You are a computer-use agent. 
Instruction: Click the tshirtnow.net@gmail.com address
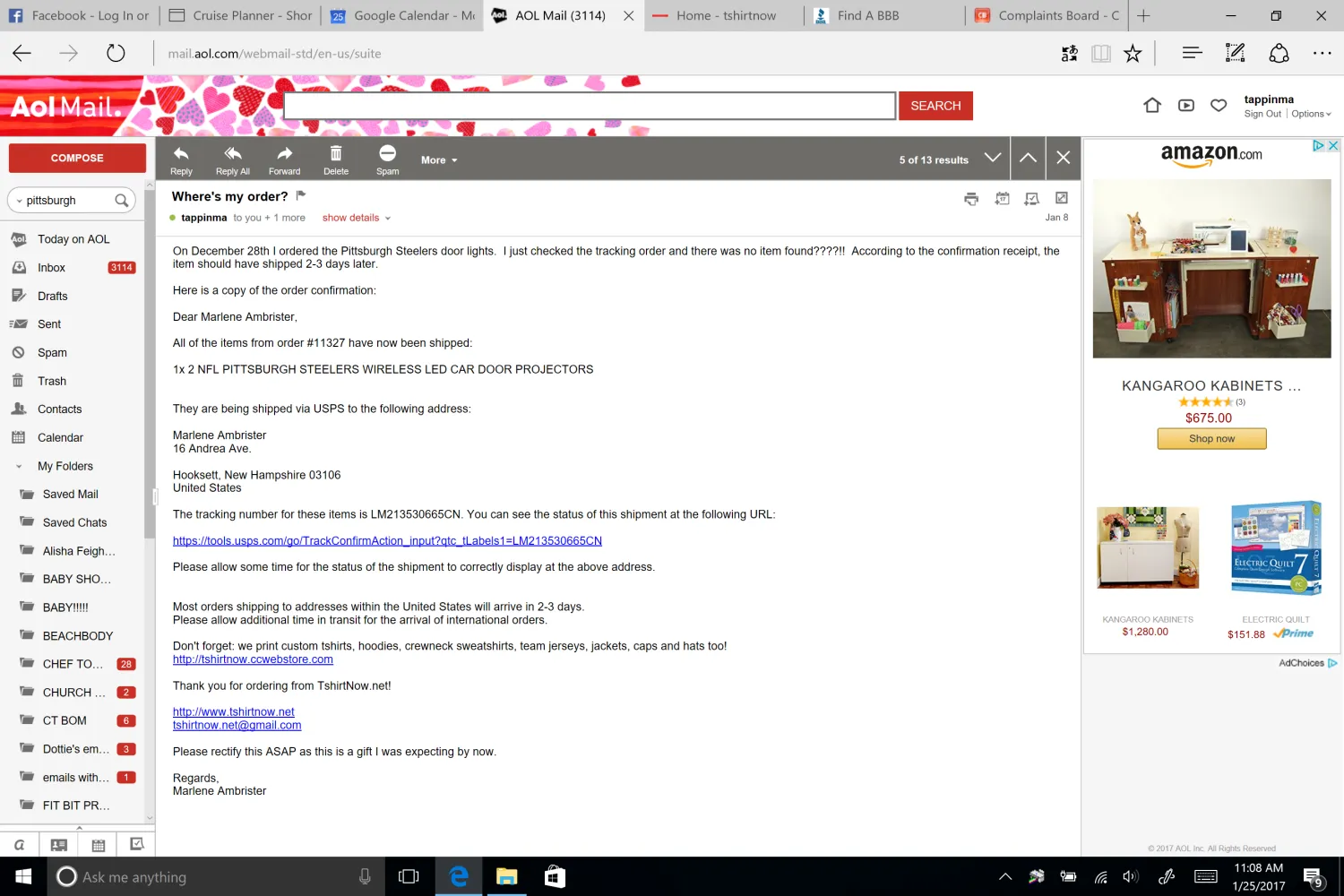237,726
